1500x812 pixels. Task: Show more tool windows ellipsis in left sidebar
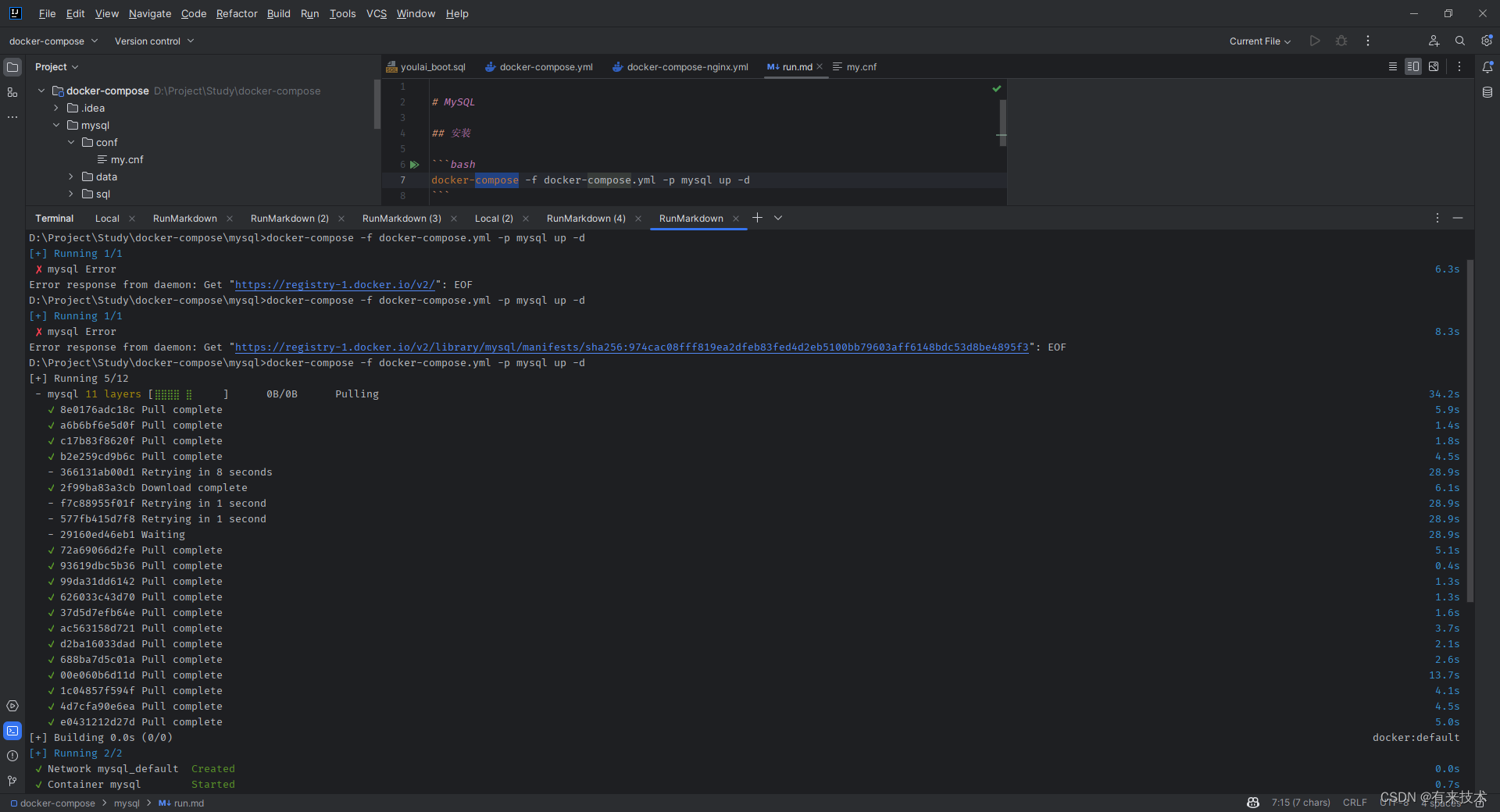pyautogui.click(x=12, y=117)
